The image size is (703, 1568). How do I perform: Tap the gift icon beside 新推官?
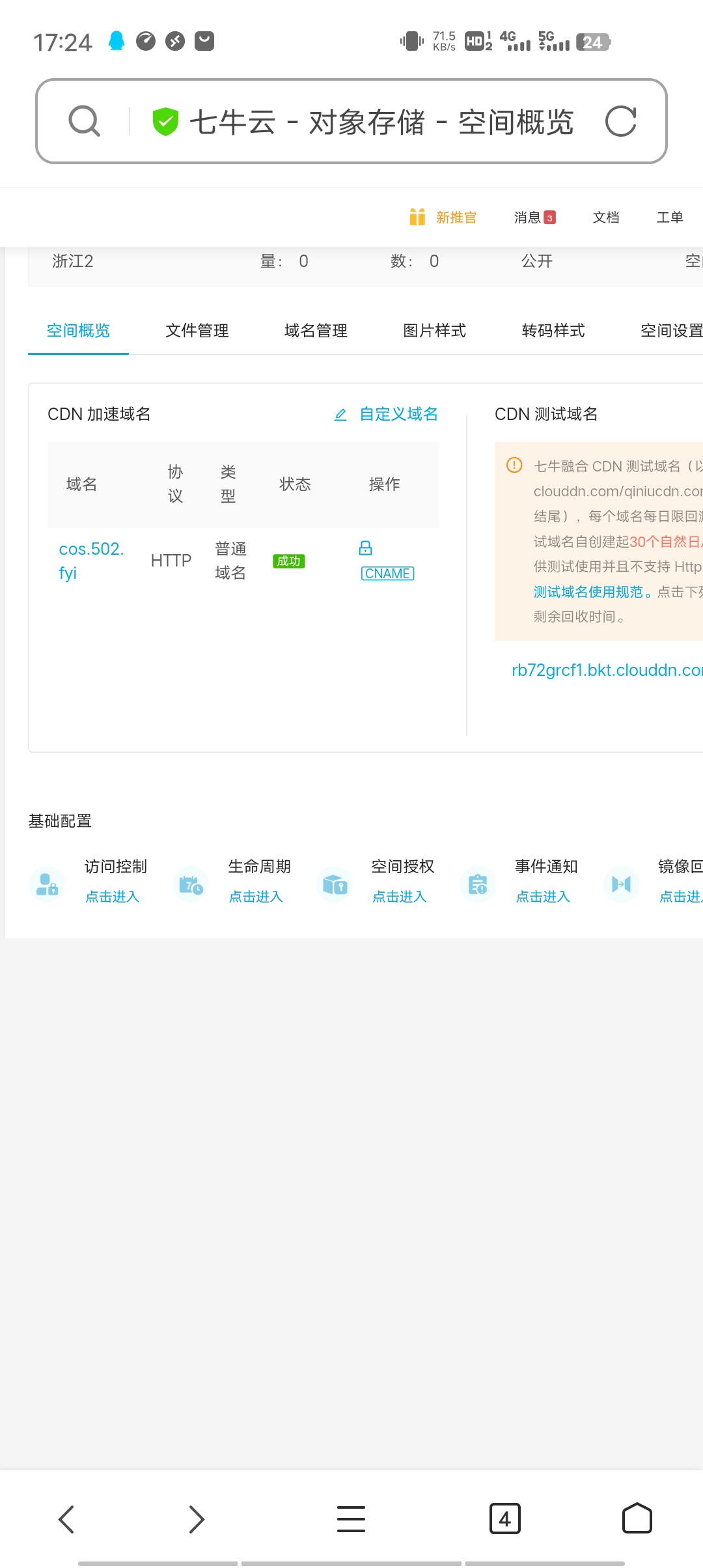[417, 217]
